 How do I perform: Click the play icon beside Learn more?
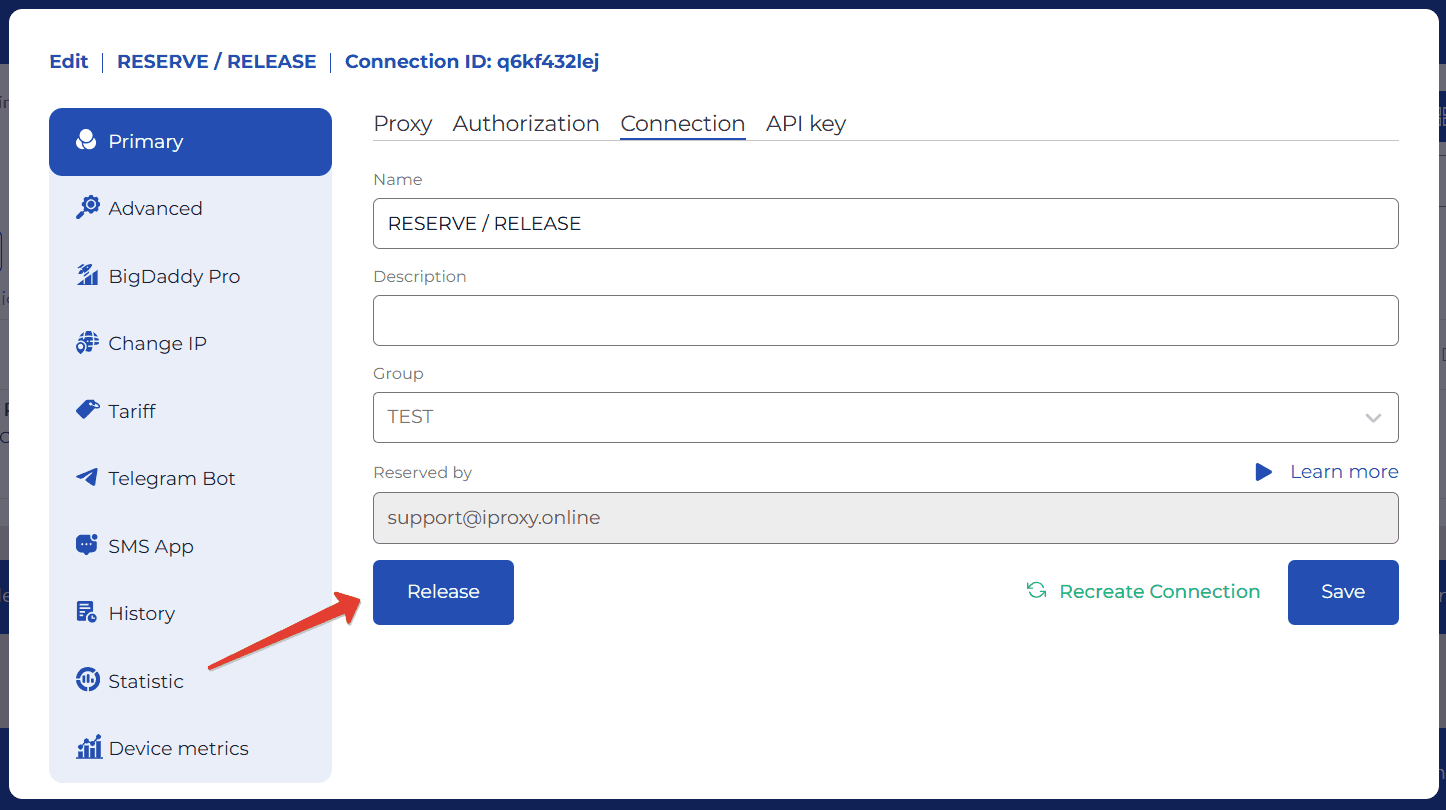click(1264, 472)
